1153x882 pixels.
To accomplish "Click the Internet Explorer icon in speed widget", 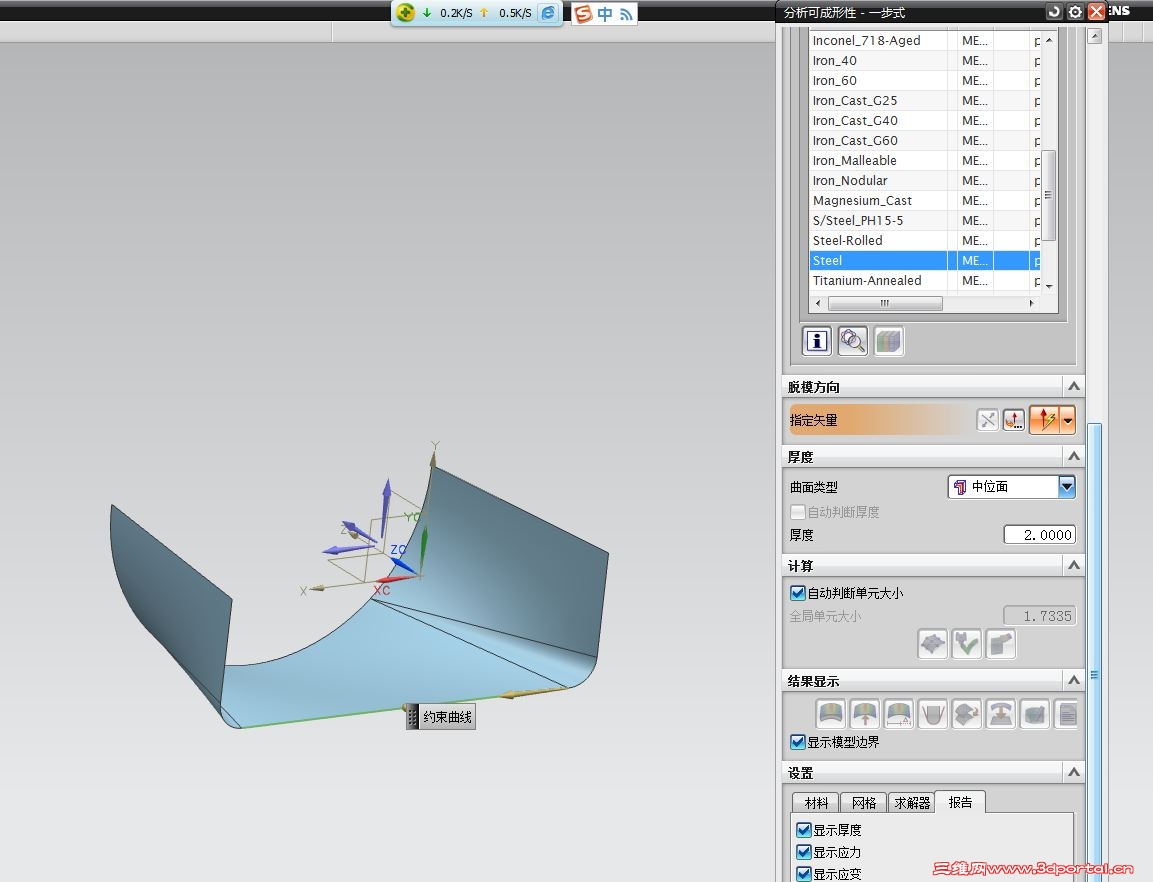I will click(549, 13).
